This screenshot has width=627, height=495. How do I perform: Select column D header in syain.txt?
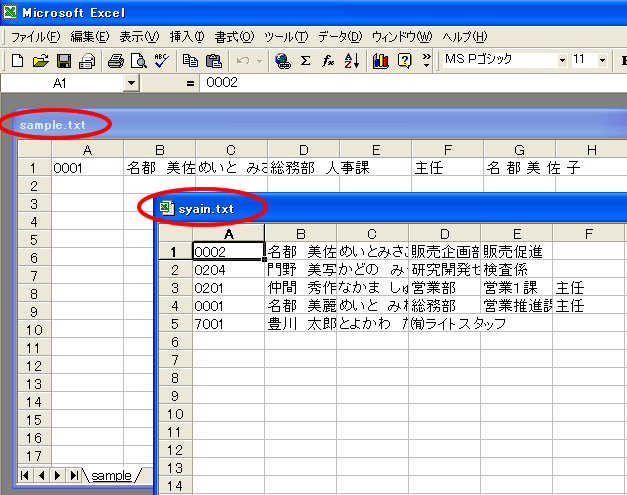pyautogui.click(x=445, y=234)
